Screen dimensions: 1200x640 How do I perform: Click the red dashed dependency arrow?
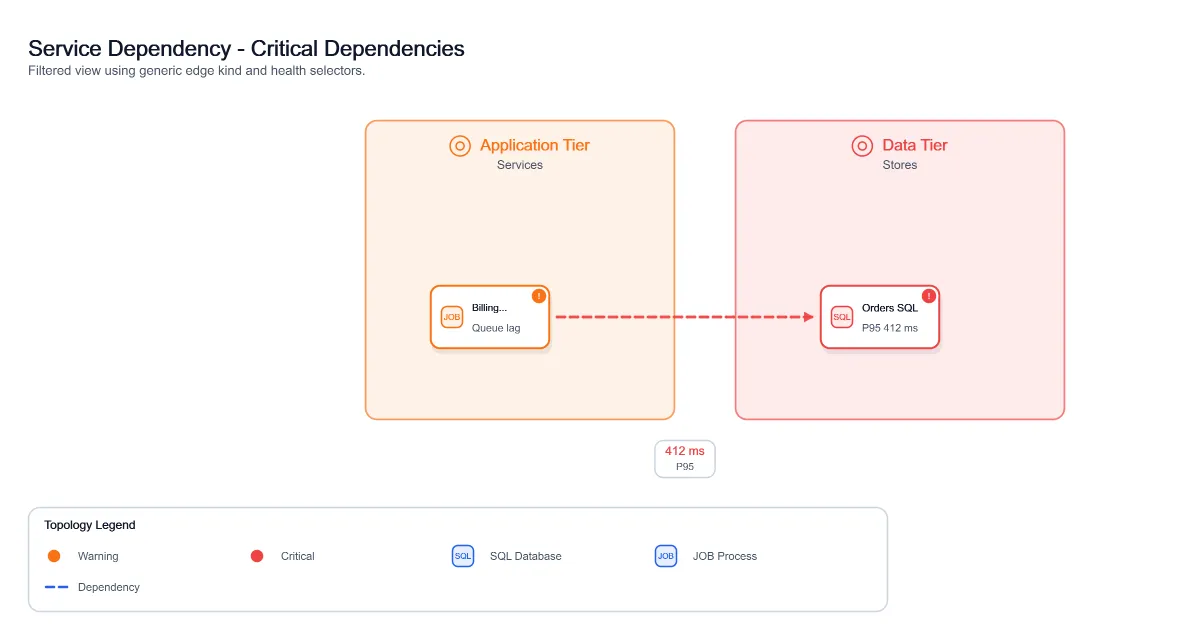click(x=685, y=317)
